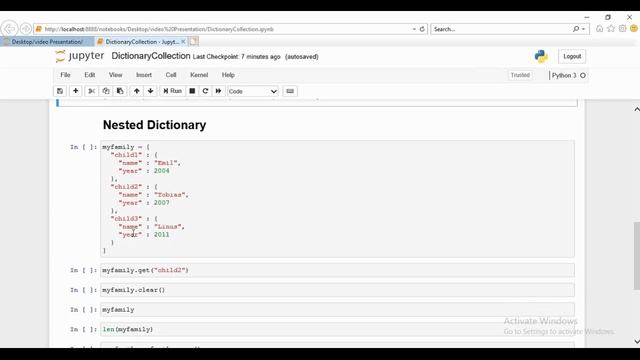Save notebook with the floppy disk icon
Viewport: 640px width, 360px height.
(60, 91)
